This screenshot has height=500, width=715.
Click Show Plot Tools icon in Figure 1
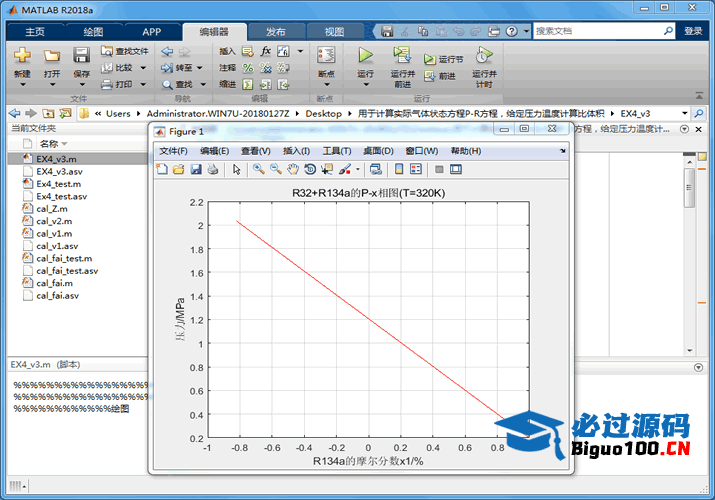click(456, 169)
